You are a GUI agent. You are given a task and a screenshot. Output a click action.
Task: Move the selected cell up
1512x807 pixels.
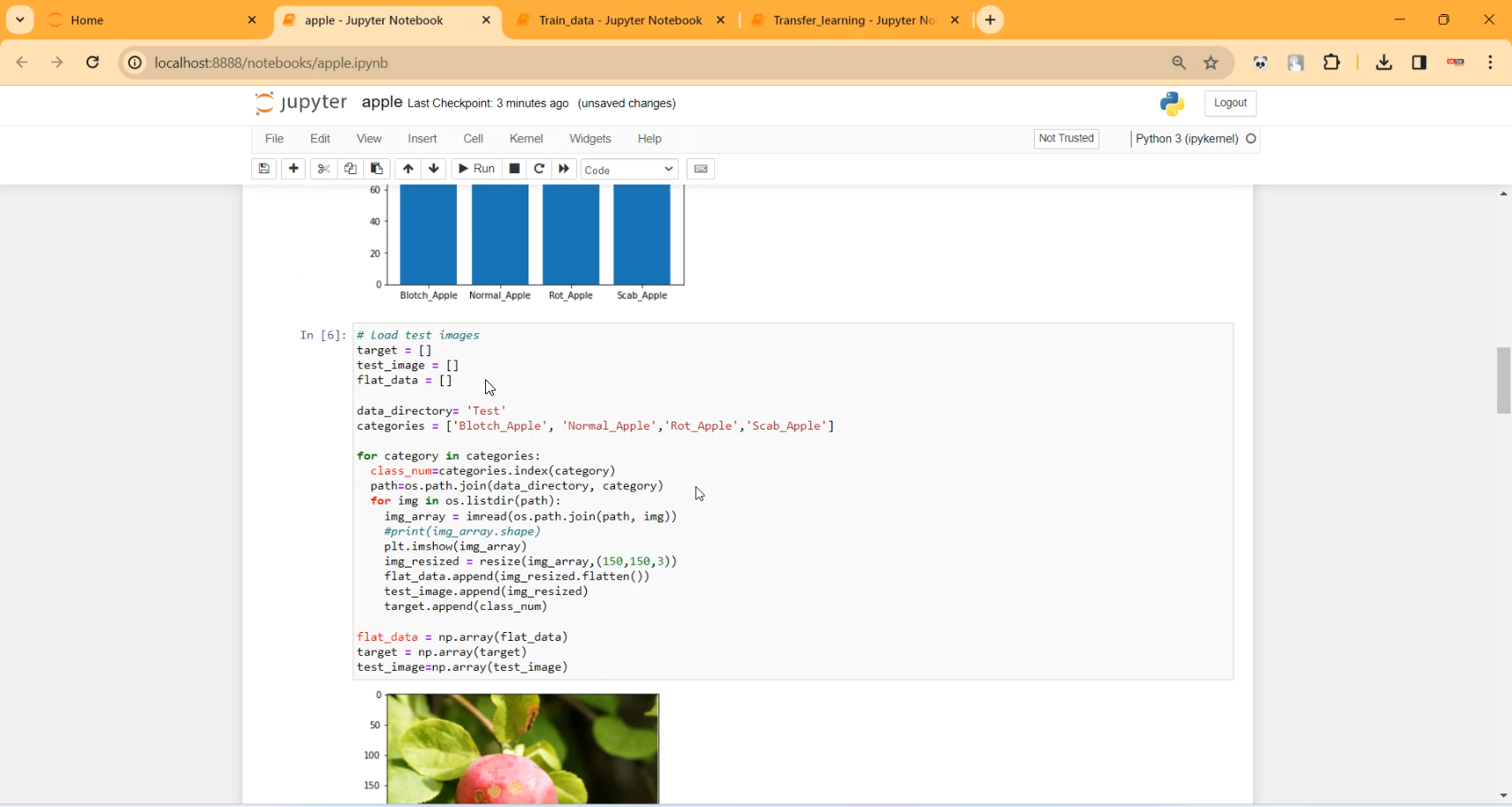pyautogui.click(x=408, y=169)
